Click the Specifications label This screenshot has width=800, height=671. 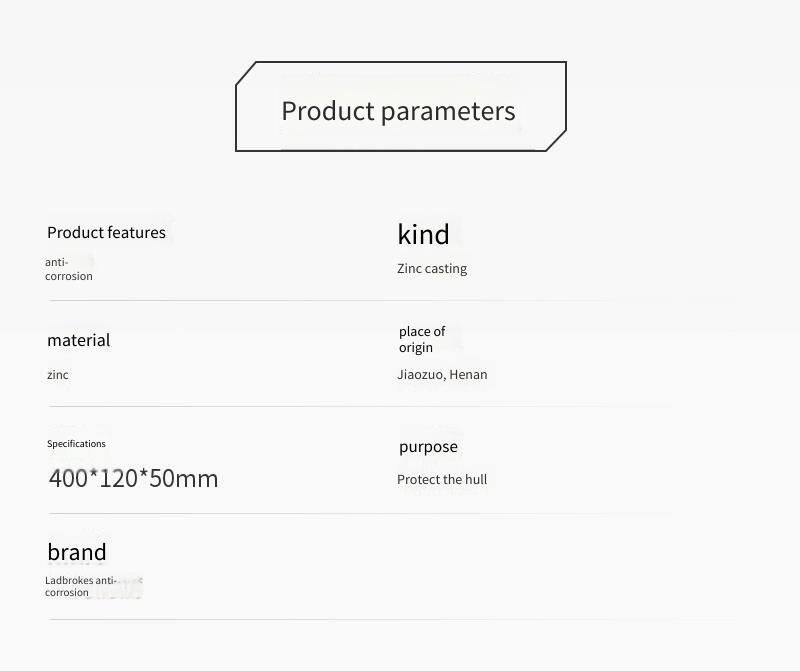pos(76,443)
